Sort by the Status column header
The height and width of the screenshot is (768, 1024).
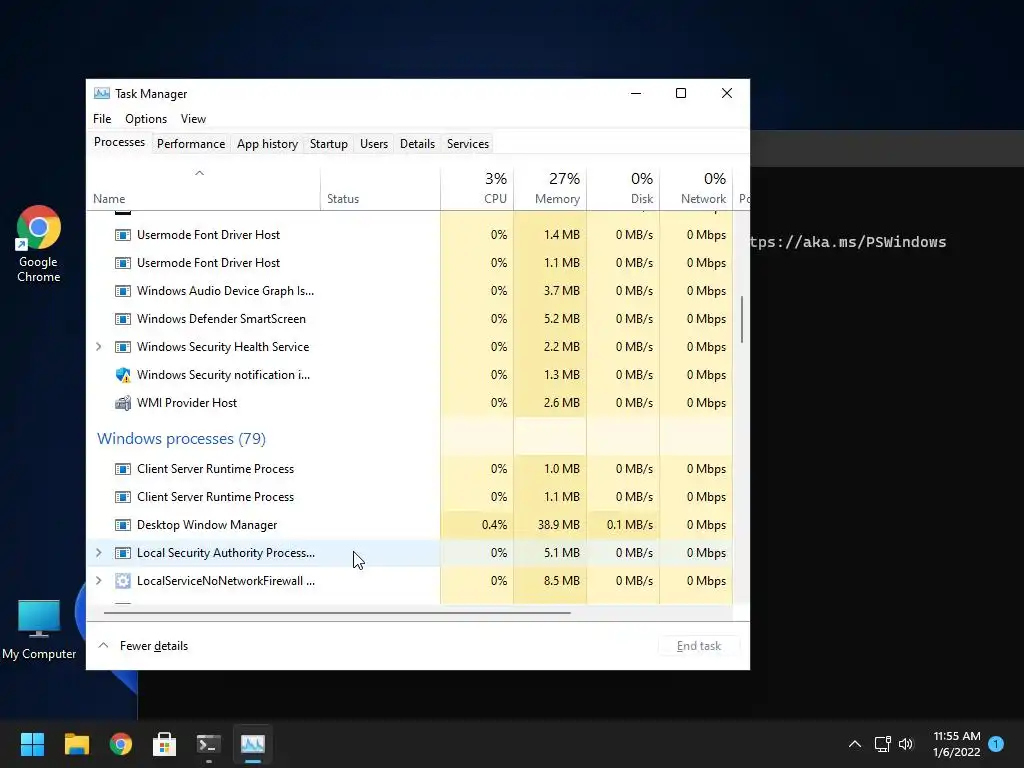tap(380, 189)
